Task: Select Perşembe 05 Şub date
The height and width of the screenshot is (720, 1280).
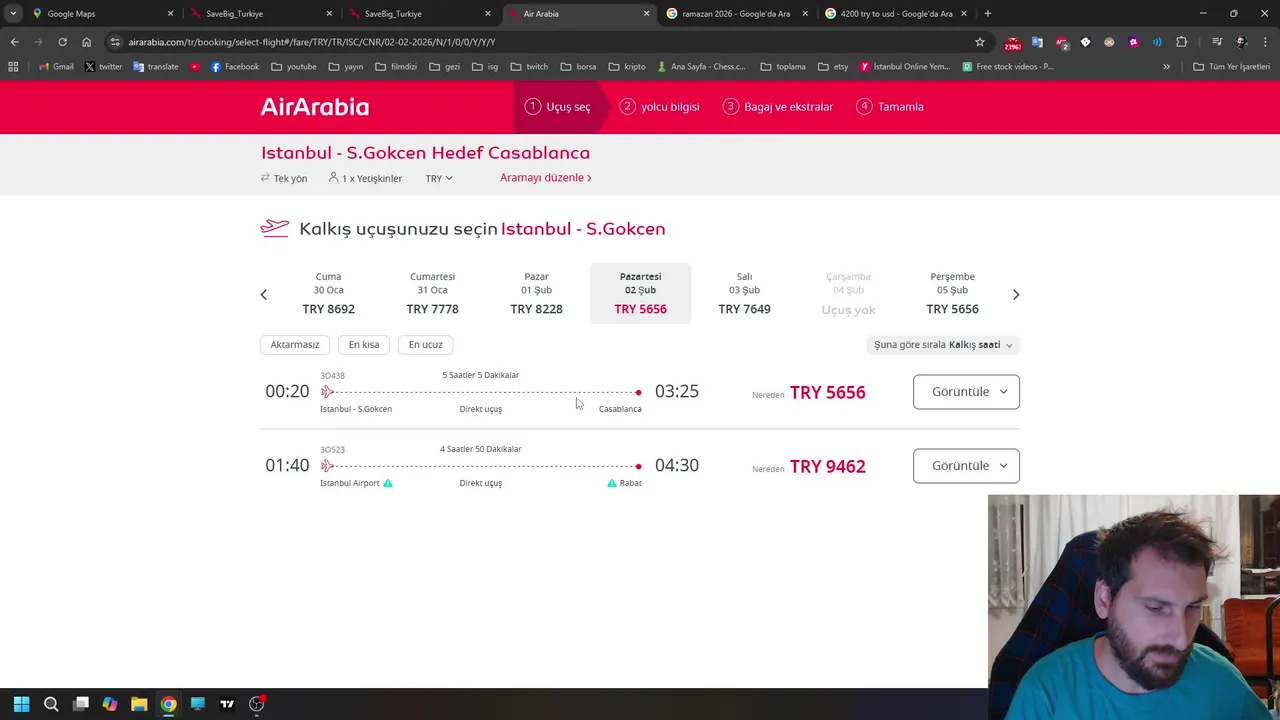Action: [952, 293]
